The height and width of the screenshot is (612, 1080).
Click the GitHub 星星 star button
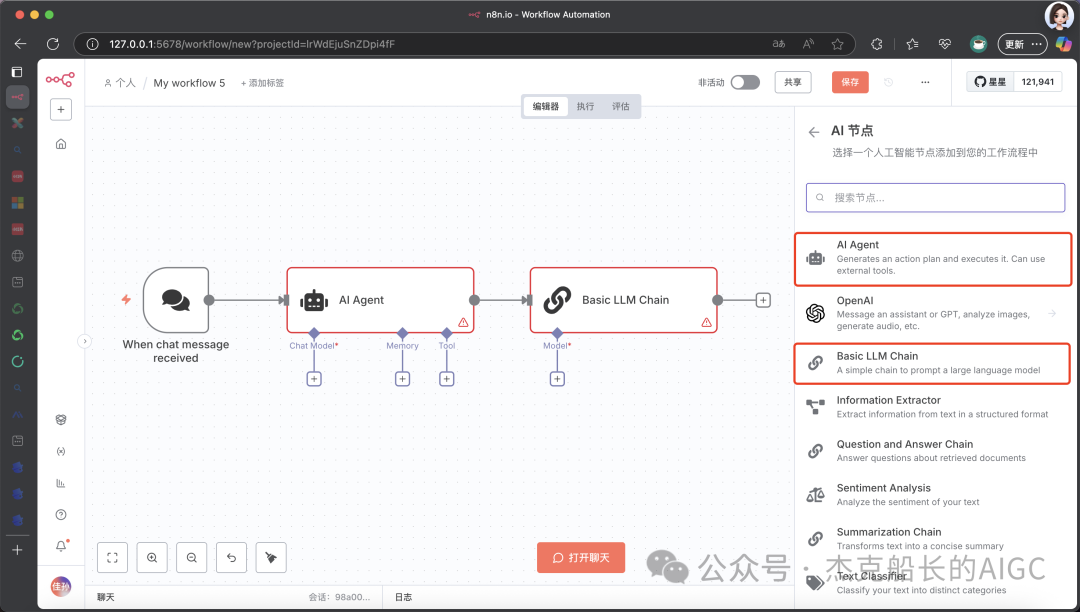point(990,82)
